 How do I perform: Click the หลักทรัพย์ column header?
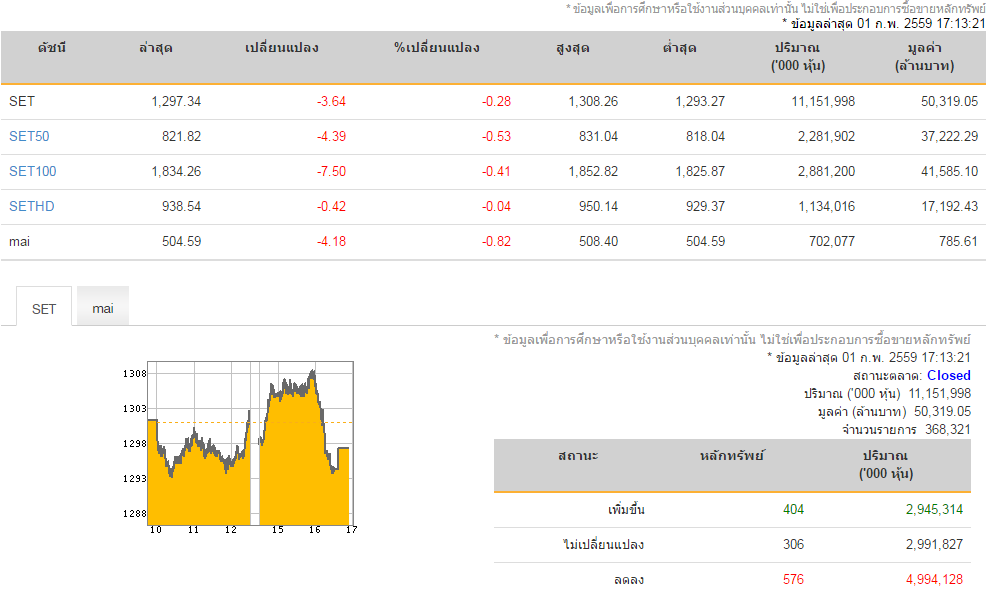pyautogui.click(x=732, y=456)
